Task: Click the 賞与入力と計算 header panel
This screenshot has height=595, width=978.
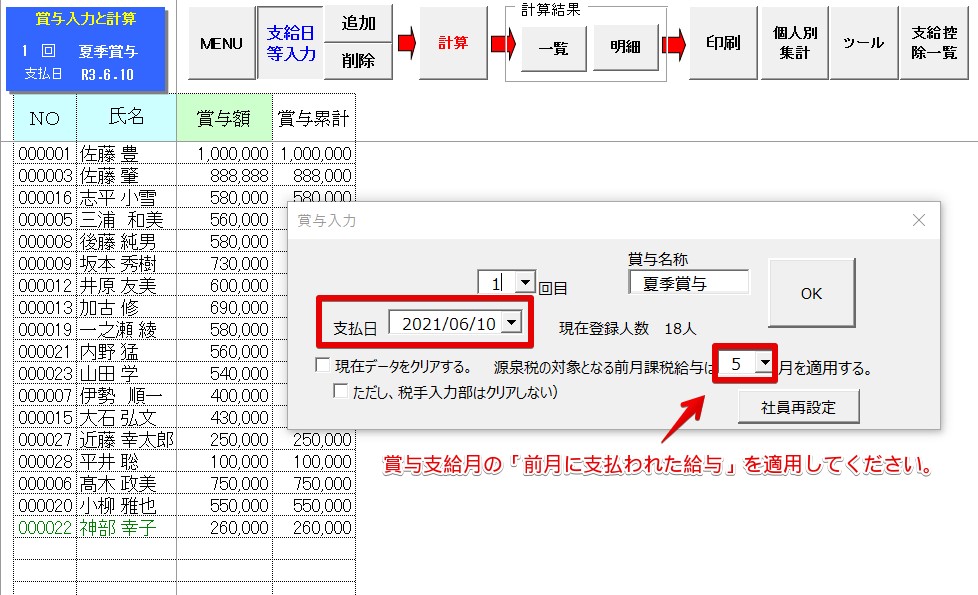Action: coord(86,49)
